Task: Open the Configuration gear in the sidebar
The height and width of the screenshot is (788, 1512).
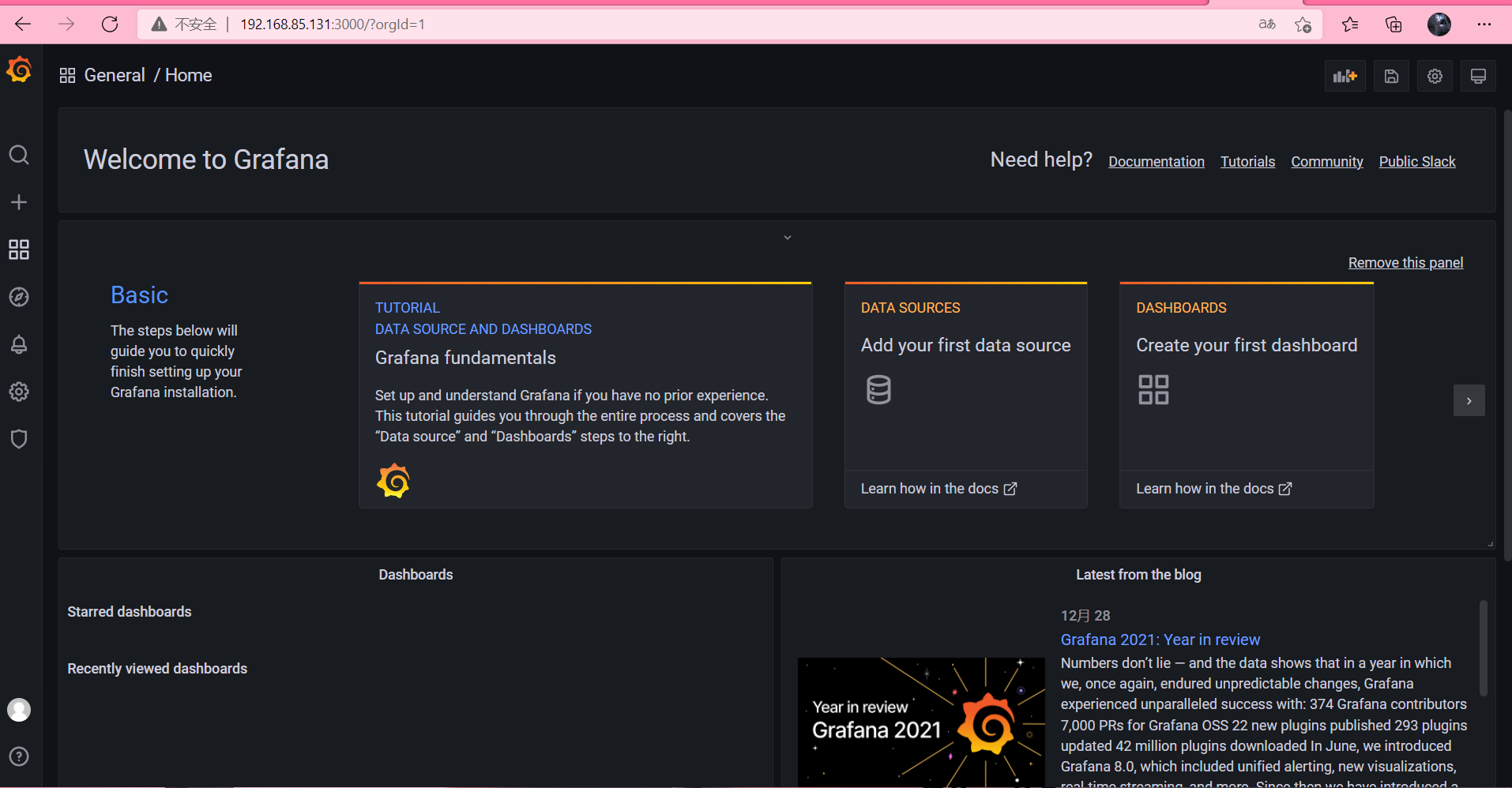Action: click(x=19, y=392)
